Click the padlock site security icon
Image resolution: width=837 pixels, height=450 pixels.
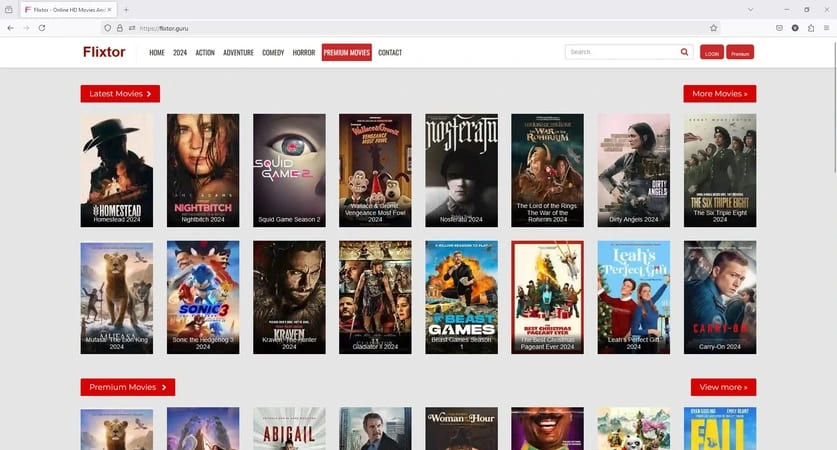coord(119,28)
